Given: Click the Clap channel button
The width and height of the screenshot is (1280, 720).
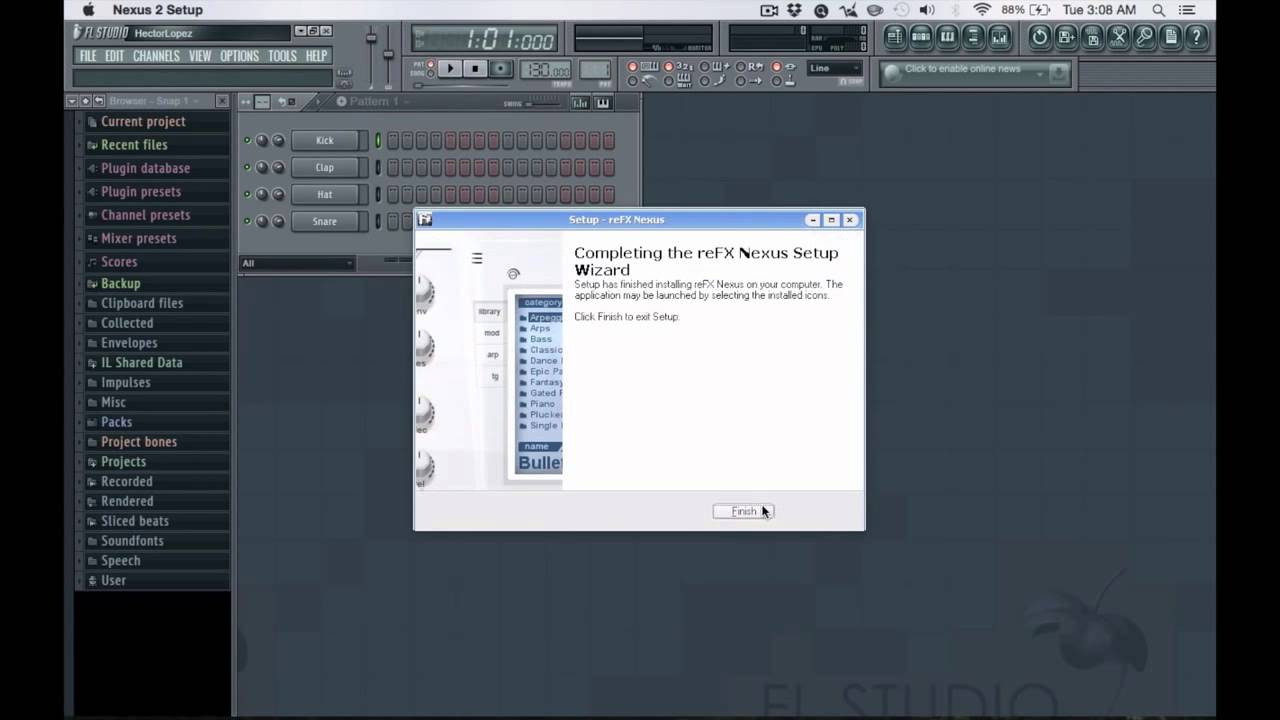Looking at the screenshot, I should coord(324,167).
